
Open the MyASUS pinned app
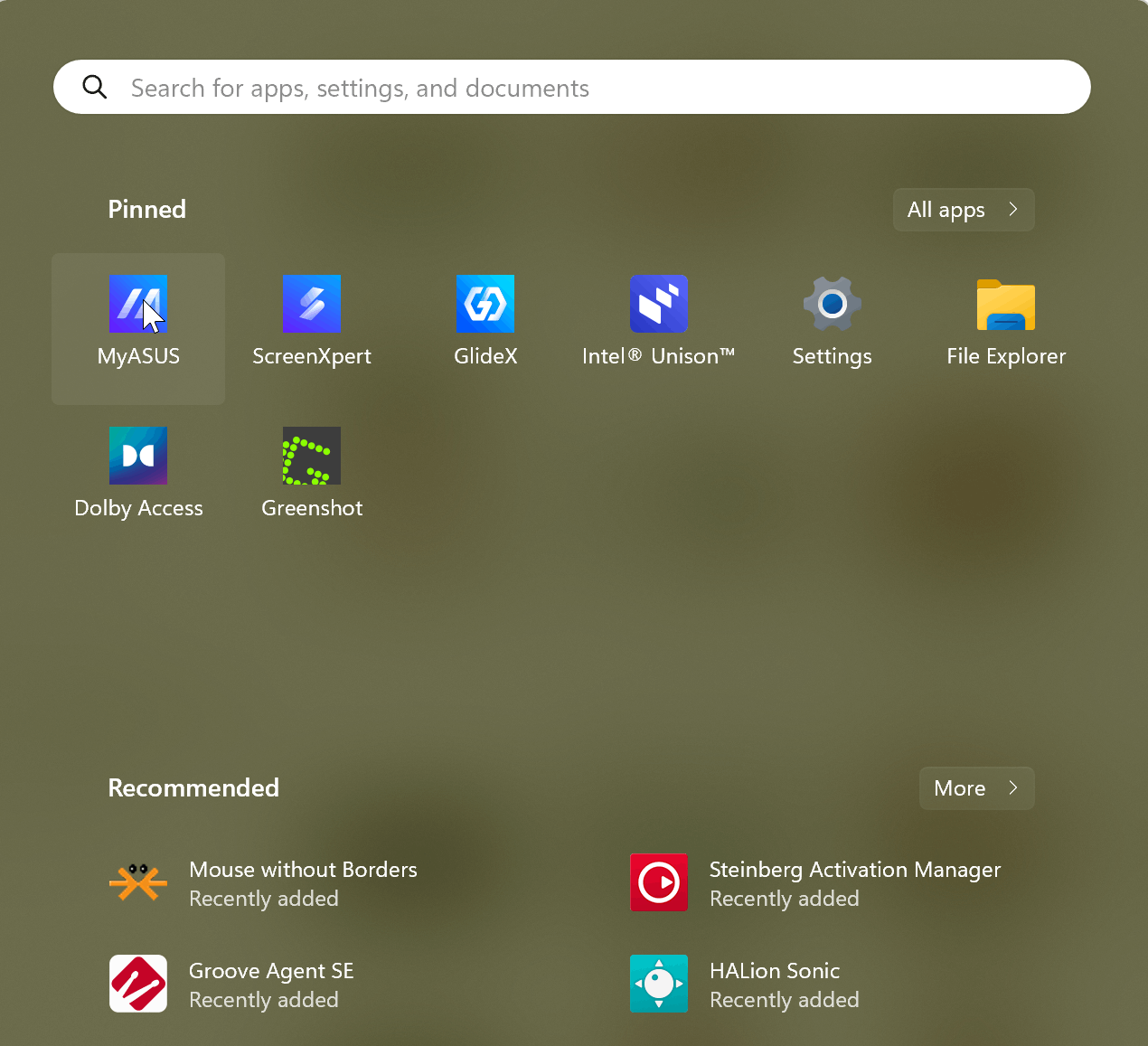click(x=138, y=329)
